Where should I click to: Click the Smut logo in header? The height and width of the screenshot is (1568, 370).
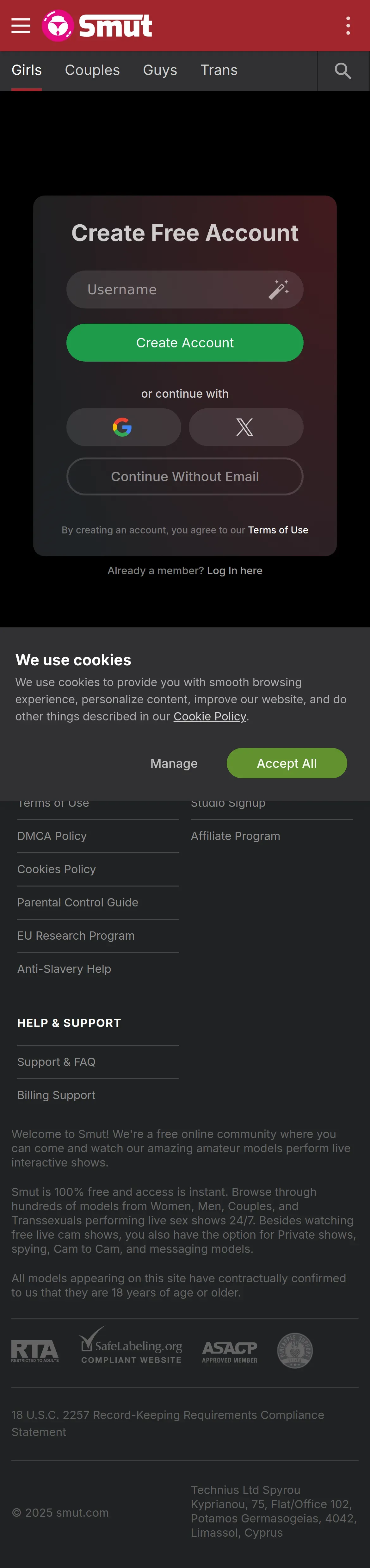(97, 26)
